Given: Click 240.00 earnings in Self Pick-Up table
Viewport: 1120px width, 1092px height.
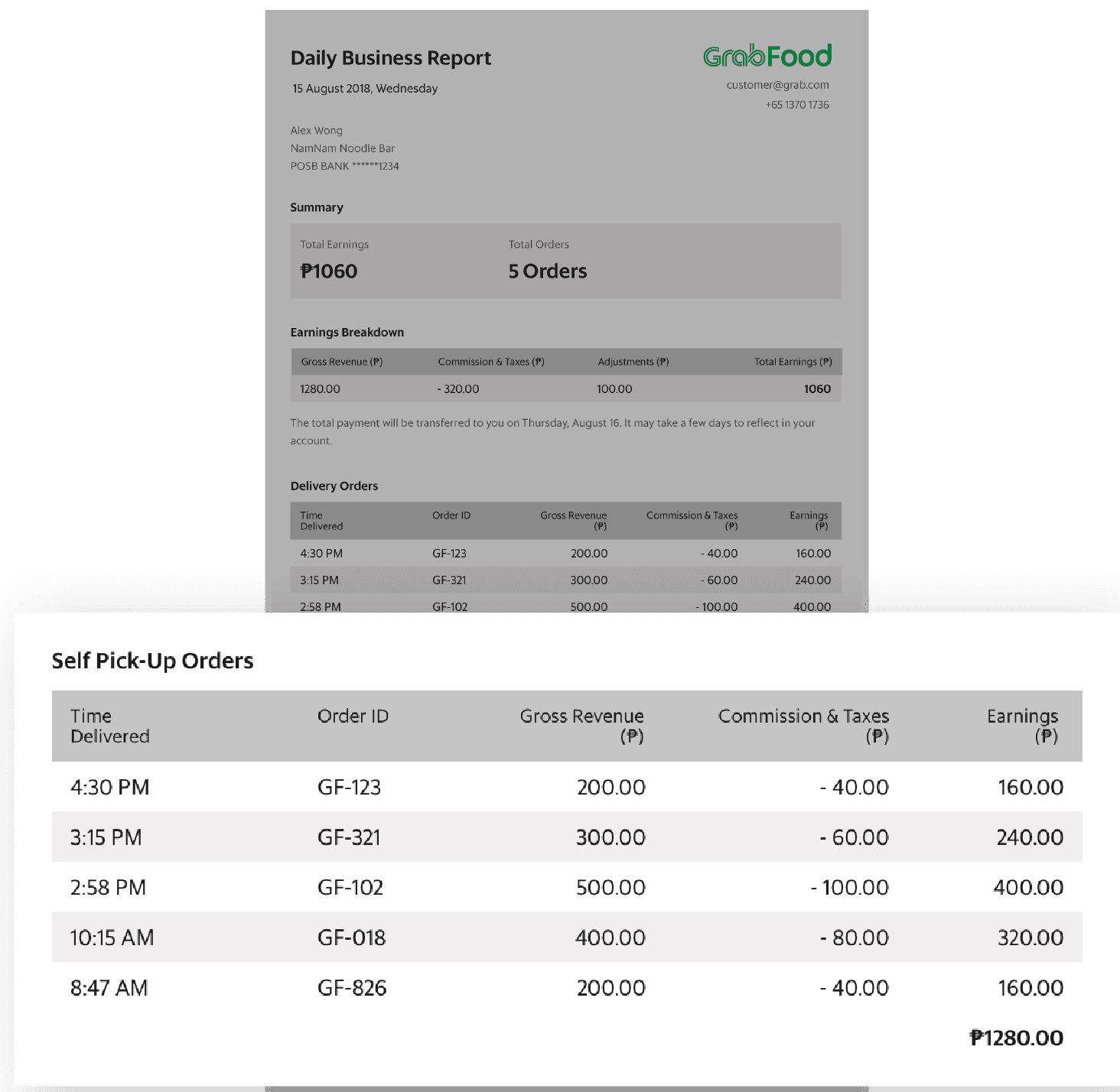Looking at the screenshot, I should [x=1030, y=837].
